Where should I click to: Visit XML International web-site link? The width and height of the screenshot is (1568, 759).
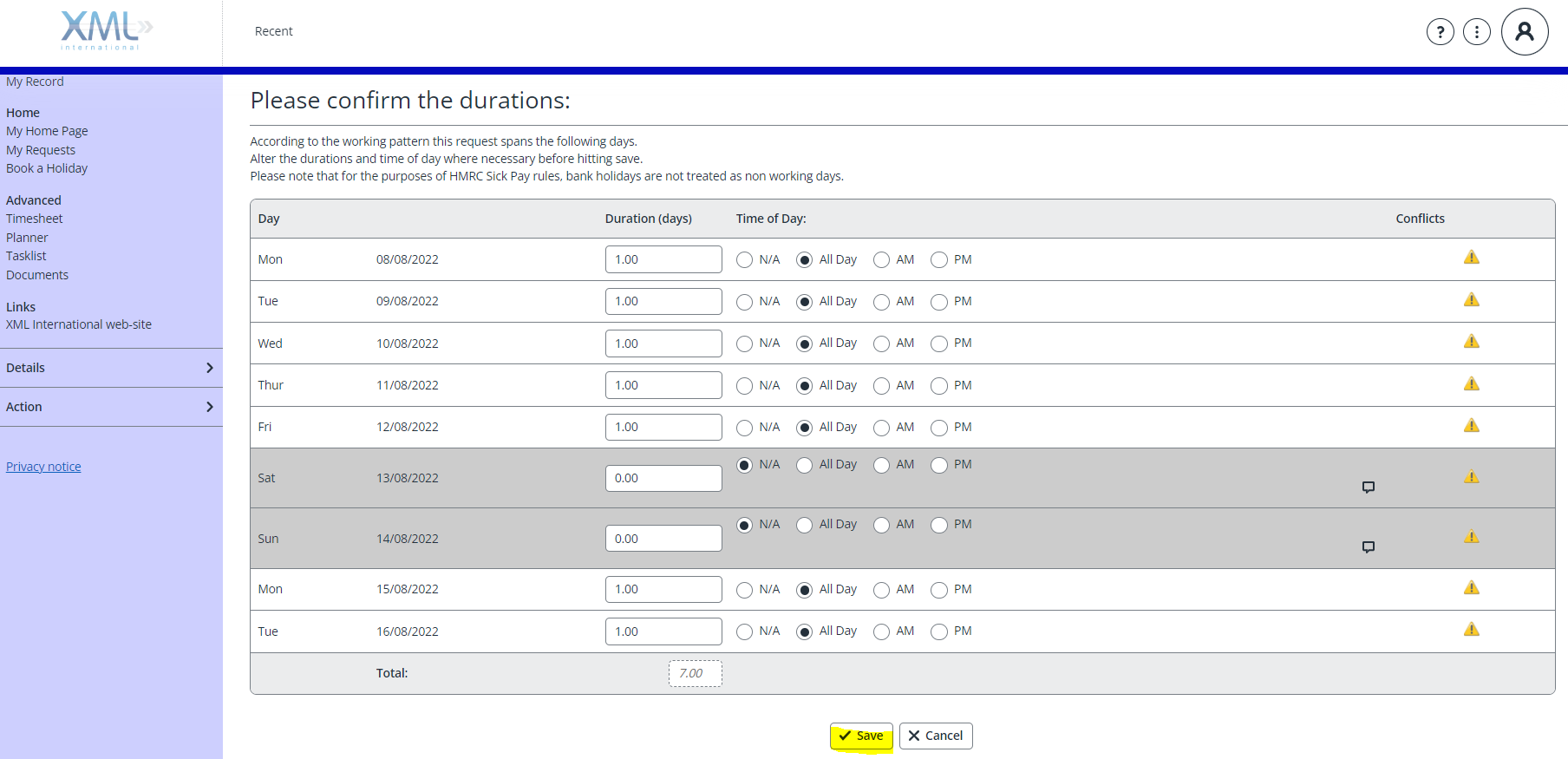coord(79,324)
